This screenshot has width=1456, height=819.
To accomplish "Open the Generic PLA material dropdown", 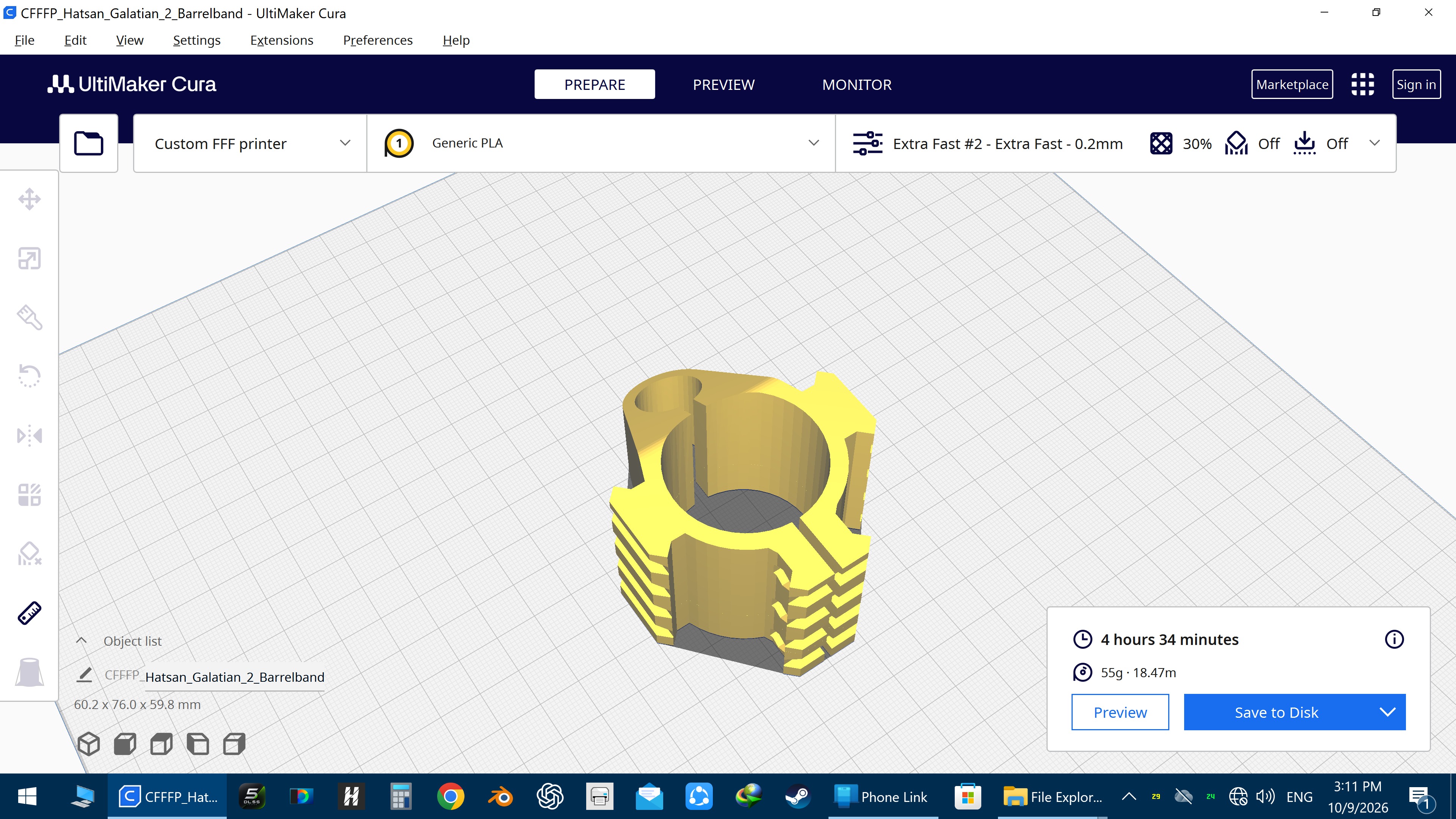I will pyautogui.click(x=601, y=144).
